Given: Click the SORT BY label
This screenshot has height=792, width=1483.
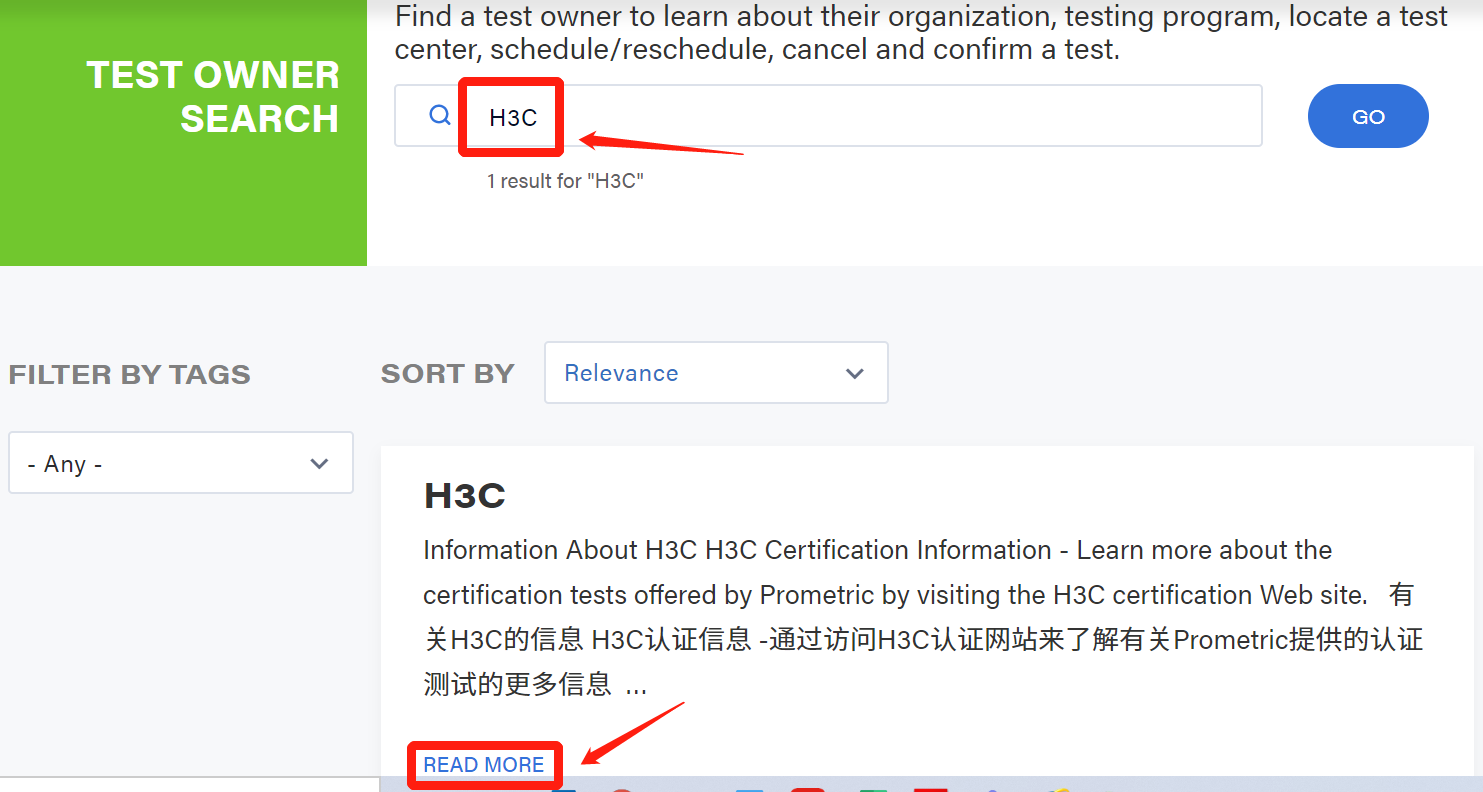Looking at the screenshot, I should pyautogui.click(x=447, y=374).
